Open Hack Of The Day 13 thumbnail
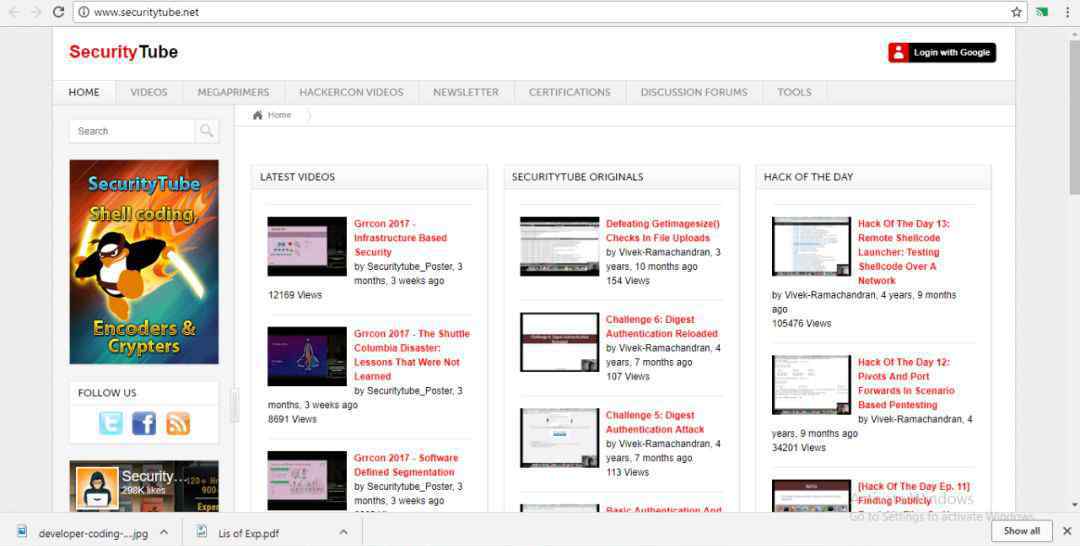1080x546 pixels. [x=811, y=246]
